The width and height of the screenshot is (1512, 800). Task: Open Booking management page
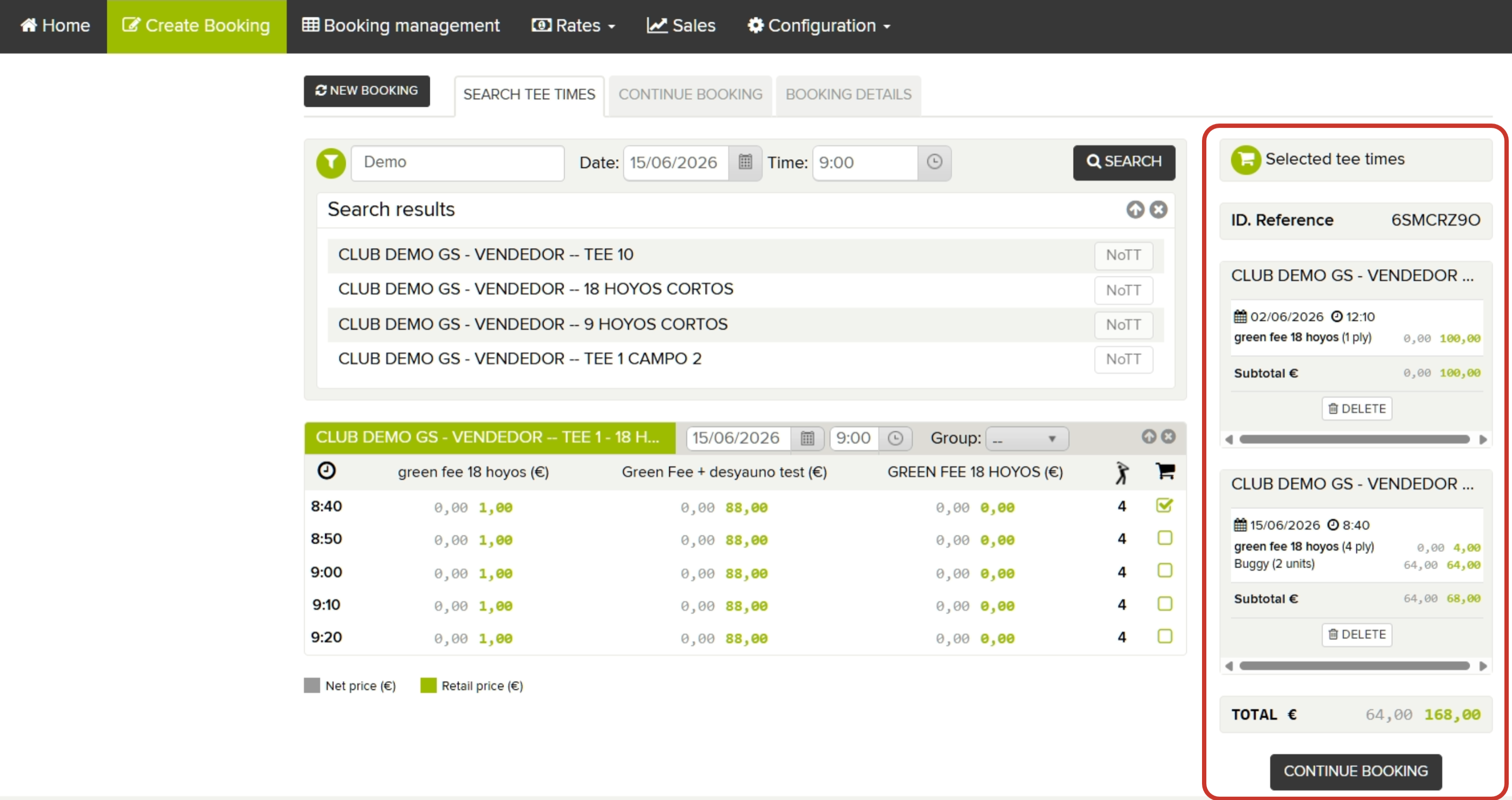click(x=401, y=26)
